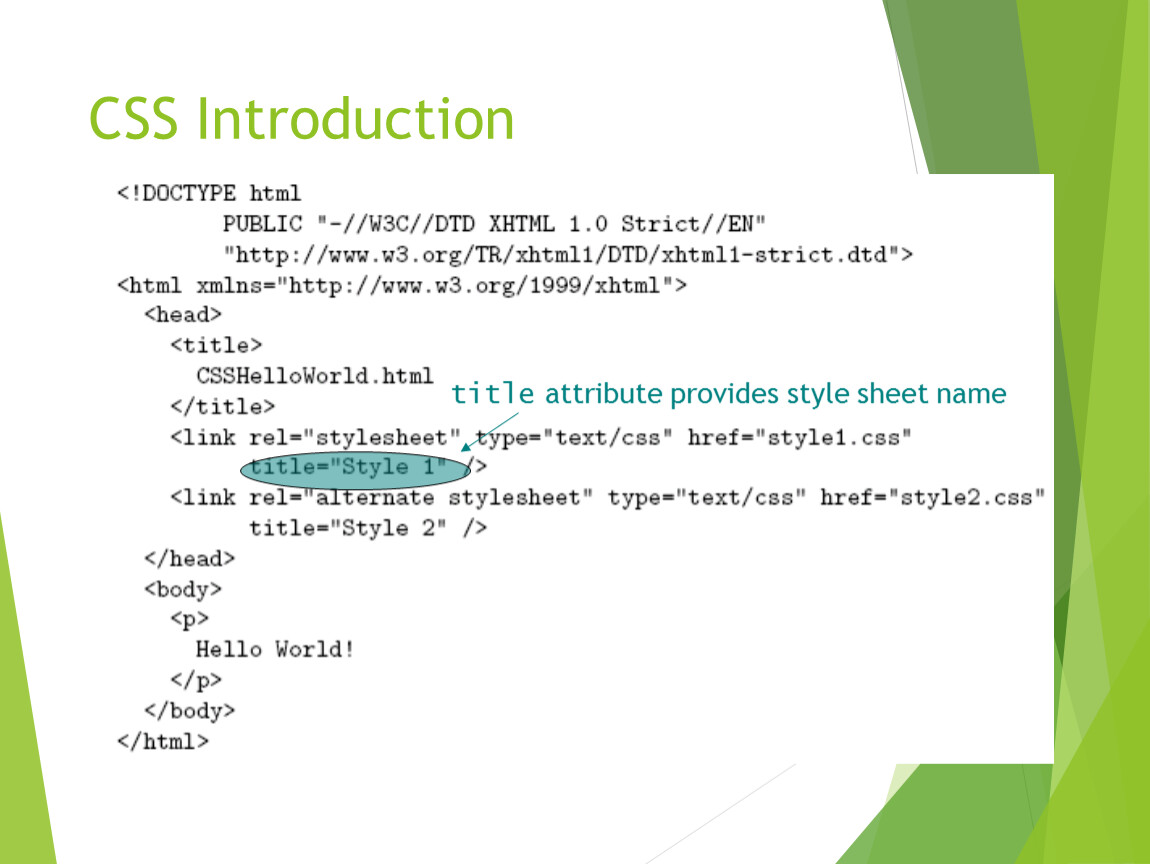
Task: Click the closing '</head>' tag
Action: point(189,559)
